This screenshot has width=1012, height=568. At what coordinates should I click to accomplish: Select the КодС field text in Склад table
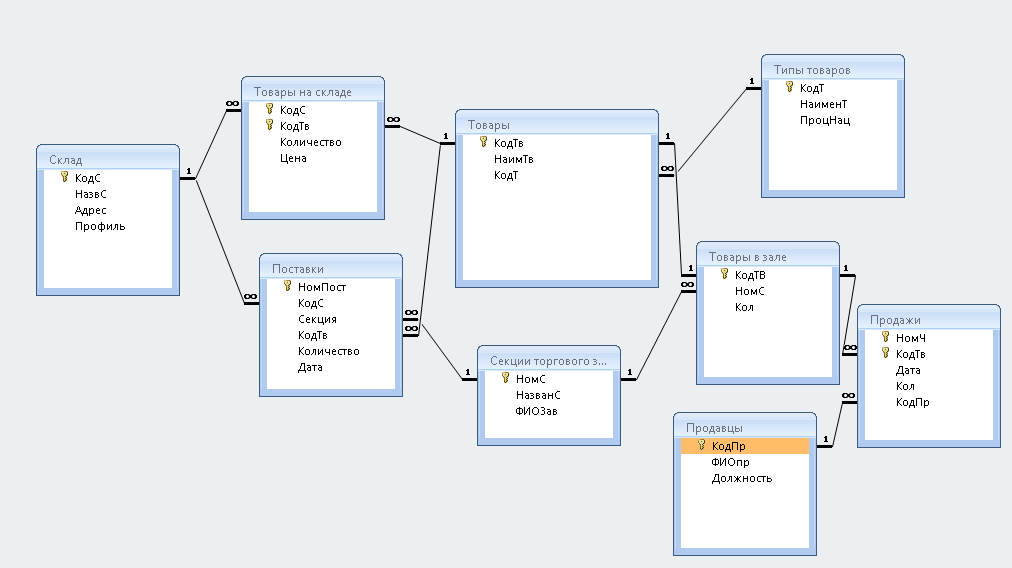point(87,178)
